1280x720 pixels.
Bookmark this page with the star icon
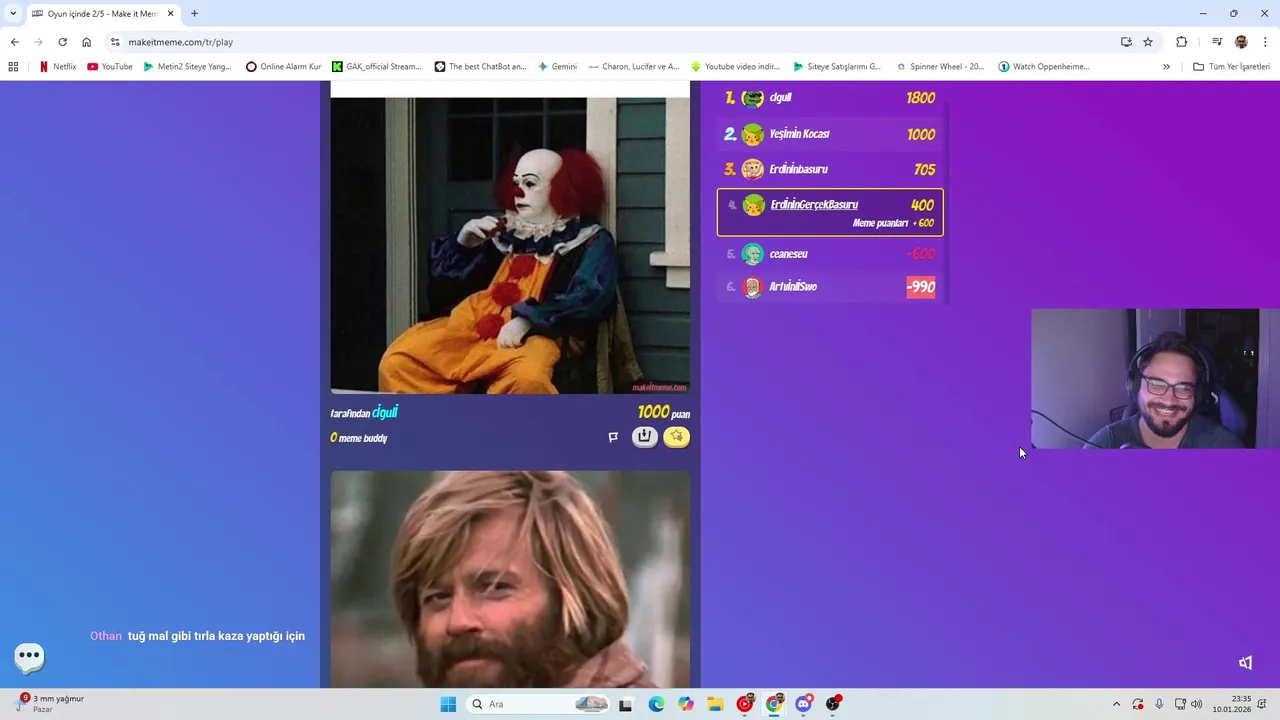pos(1148,42)
